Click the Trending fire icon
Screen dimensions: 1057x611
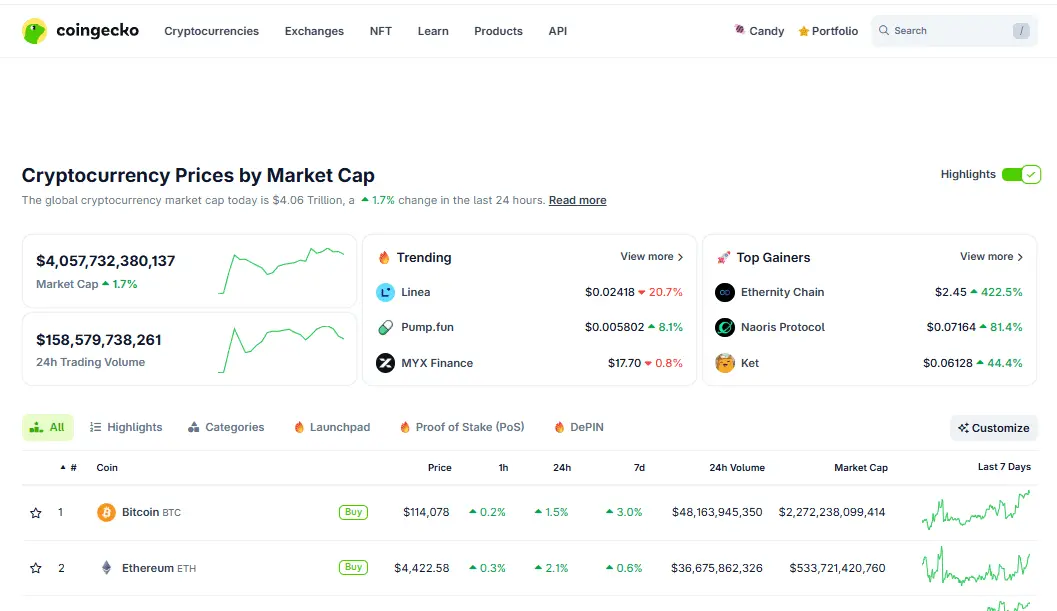(x=384, y=257)
